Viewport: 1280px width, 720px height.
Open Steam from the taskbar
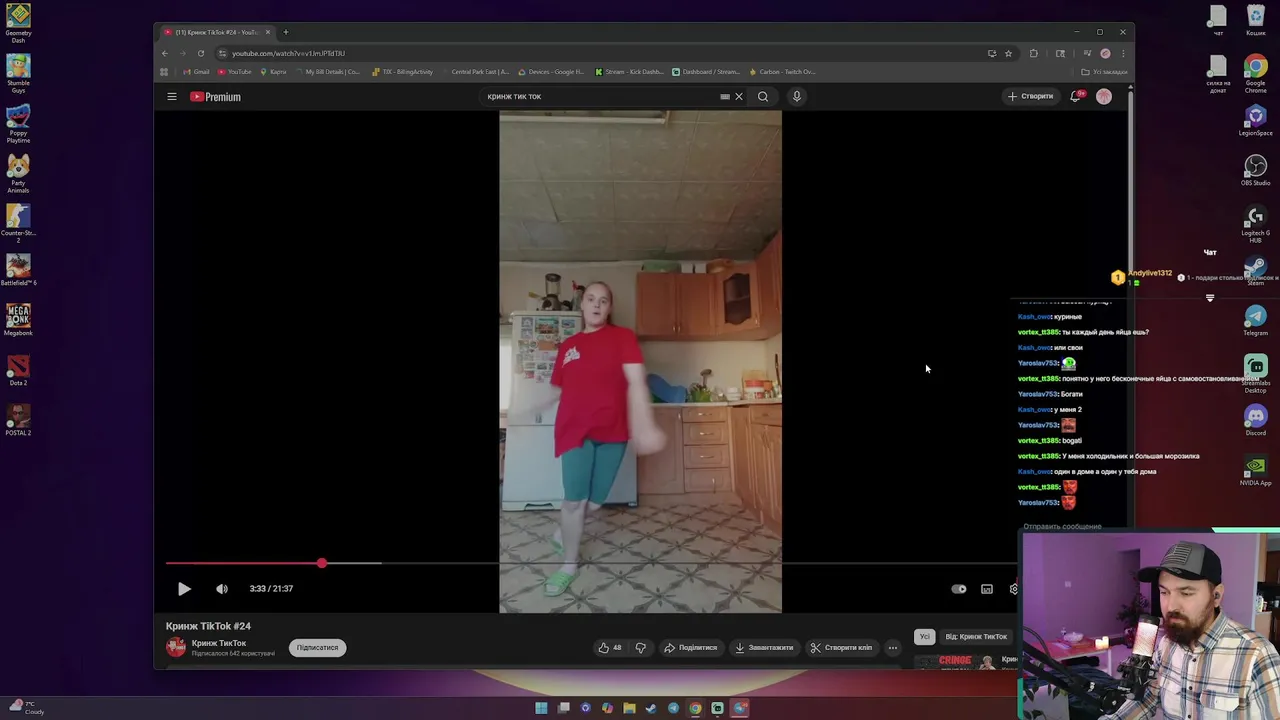[651, 708]
